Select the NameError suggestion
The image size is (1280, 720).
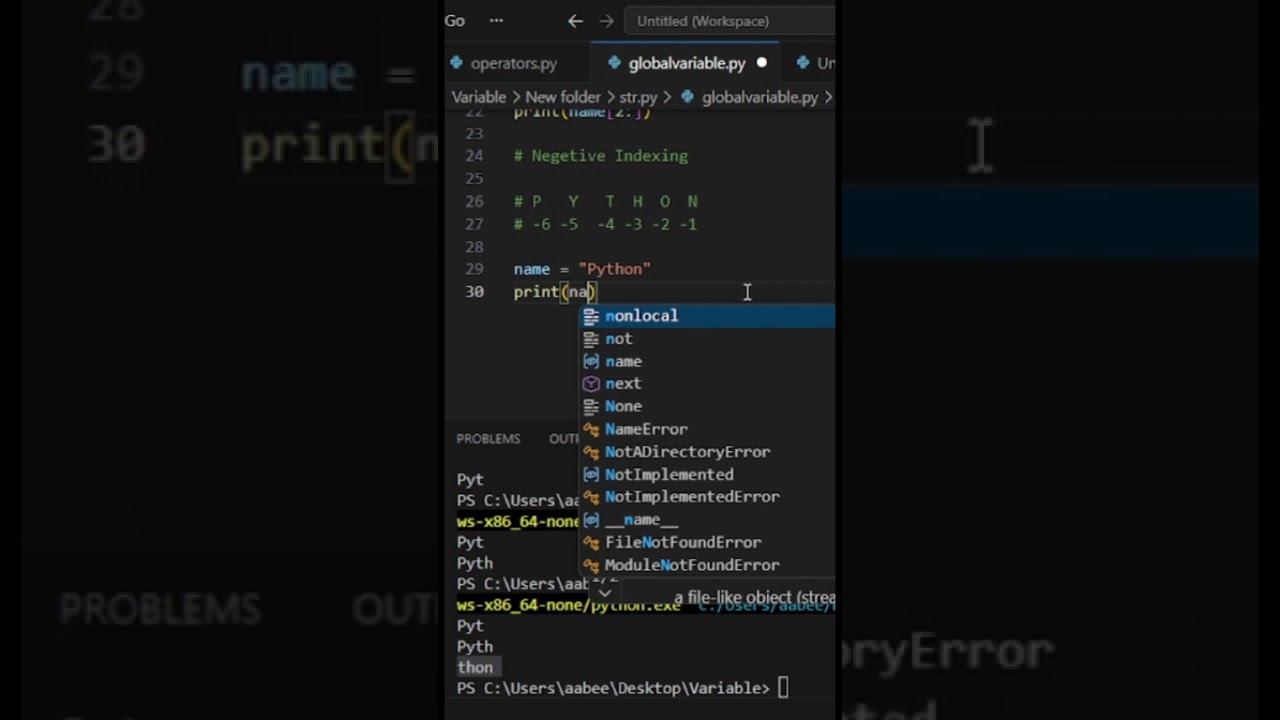click(x=707, y=429)
